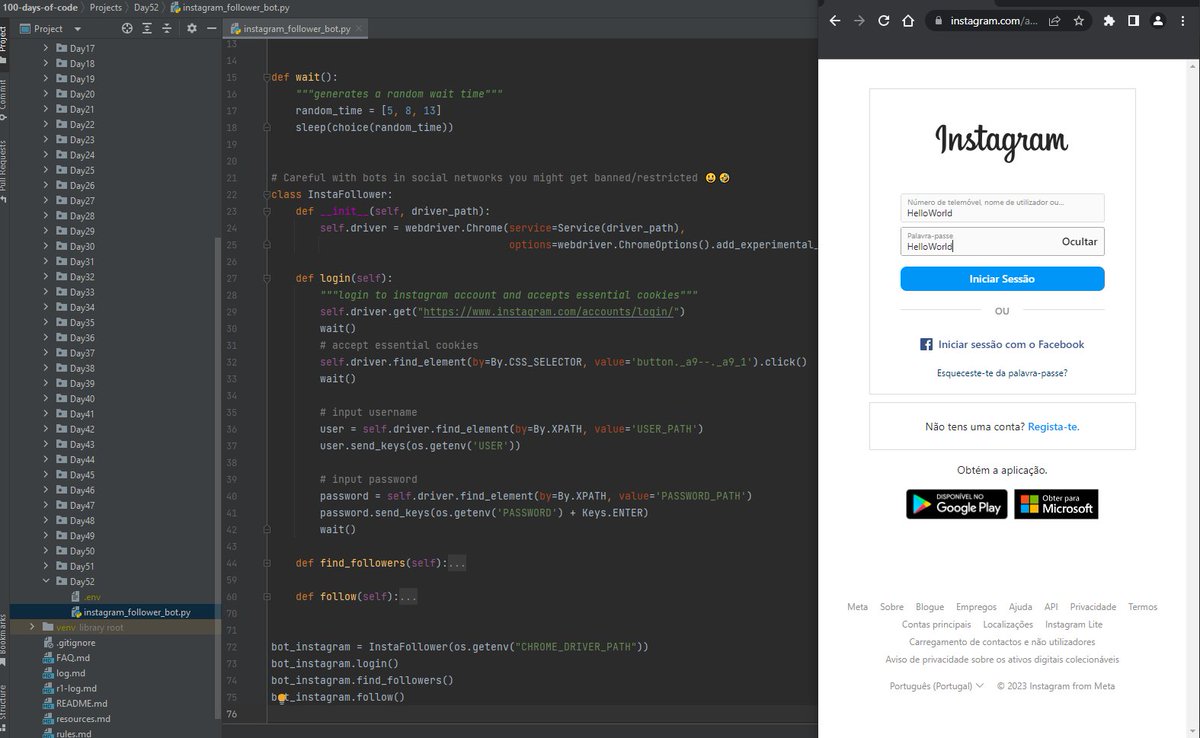
Task: Open the Português (Portugal) language dropdown
Action: click(x=936, y=686)
